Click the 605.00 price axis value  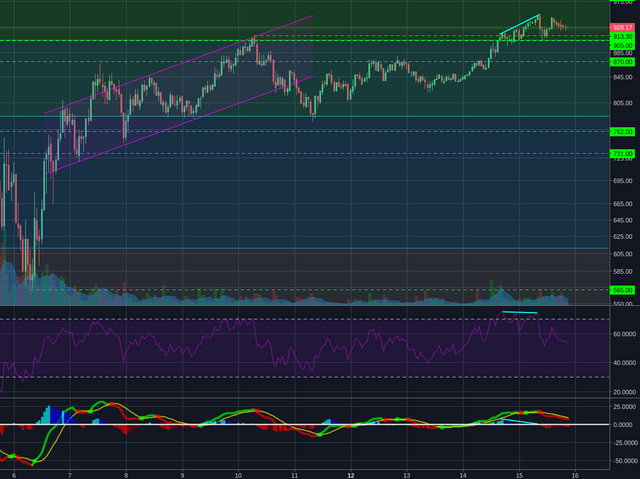622,254
